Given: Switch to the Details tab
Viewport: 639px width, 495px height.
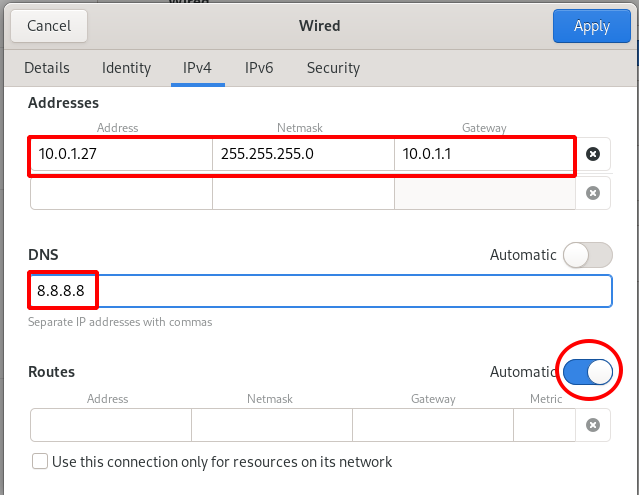Looking at the screenshot, I should click(x=47, y=68).
